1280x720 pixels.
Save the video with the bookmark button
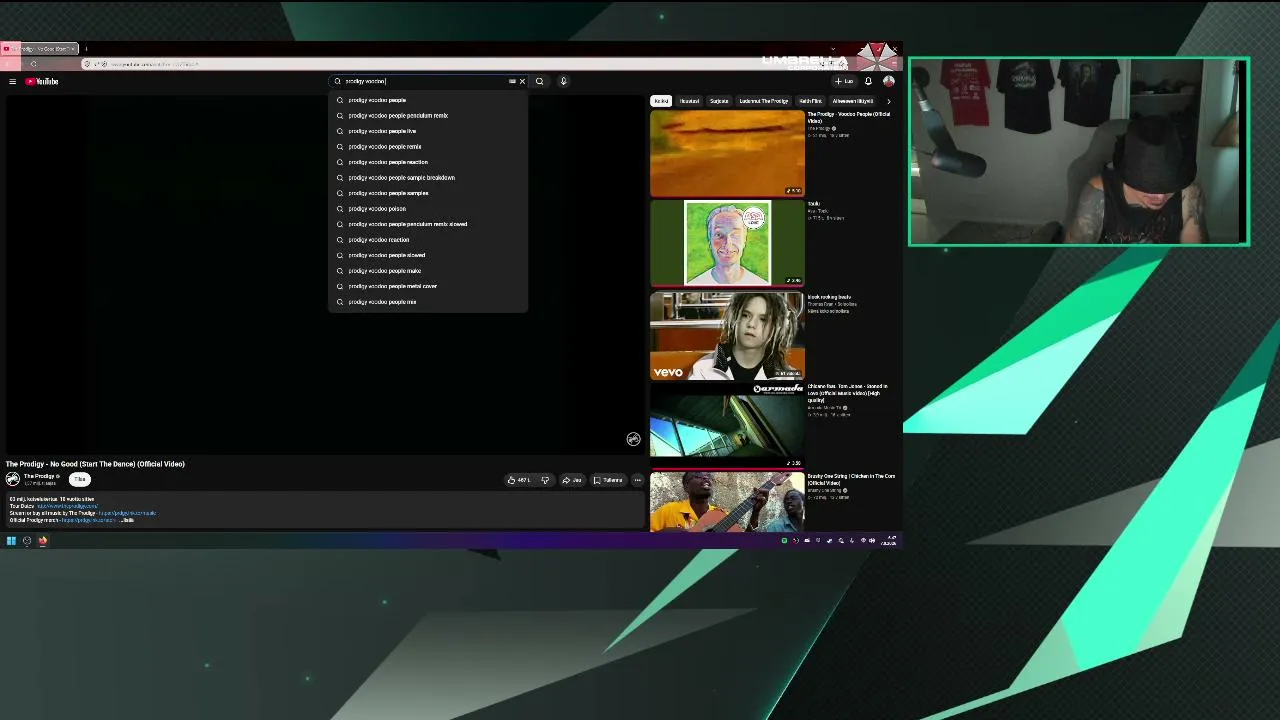pos(608,480)
